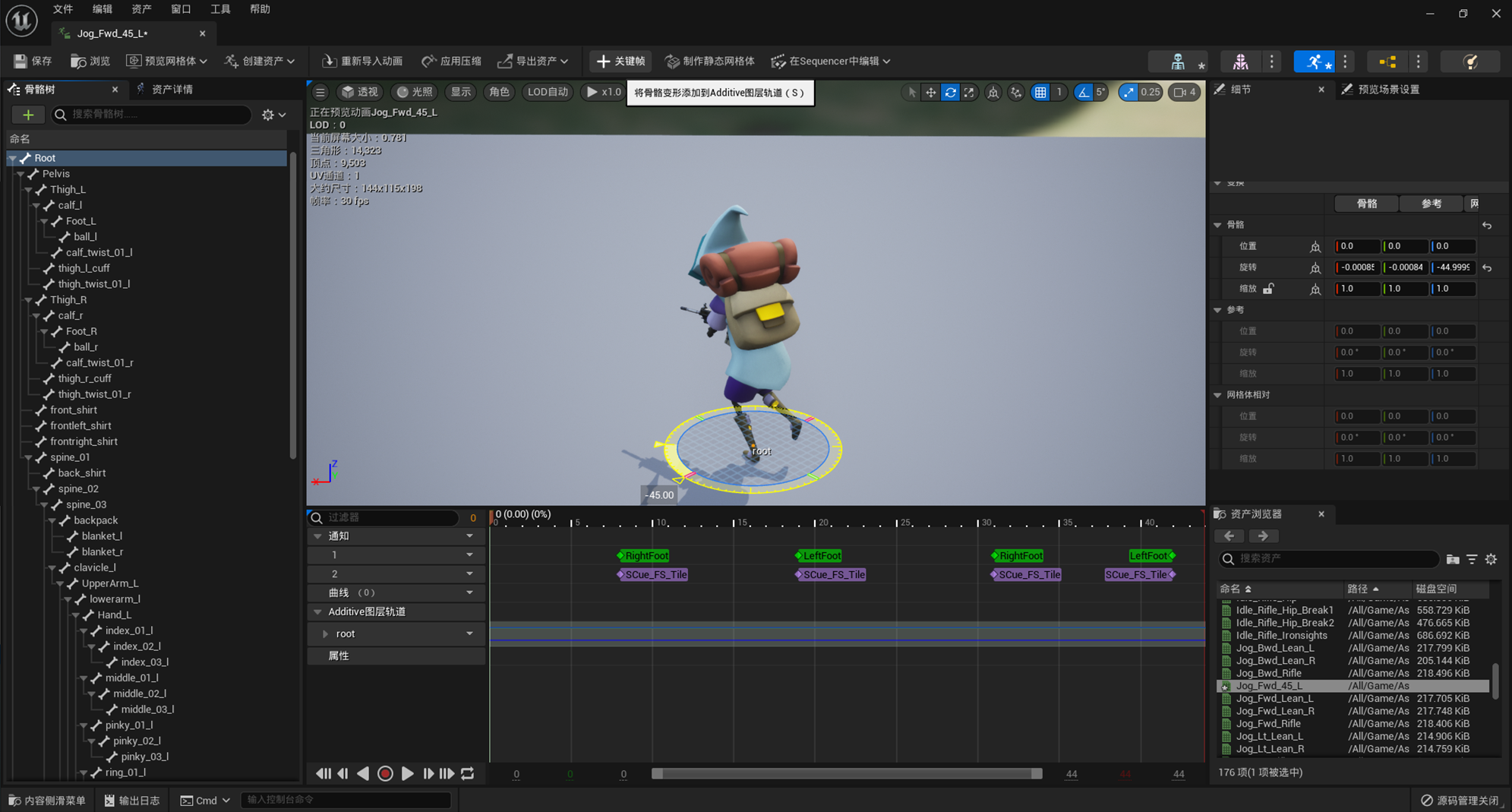Screen dimensions: 1512x812
Task: Open the camera speed setting
Action: pos(1183,92)
